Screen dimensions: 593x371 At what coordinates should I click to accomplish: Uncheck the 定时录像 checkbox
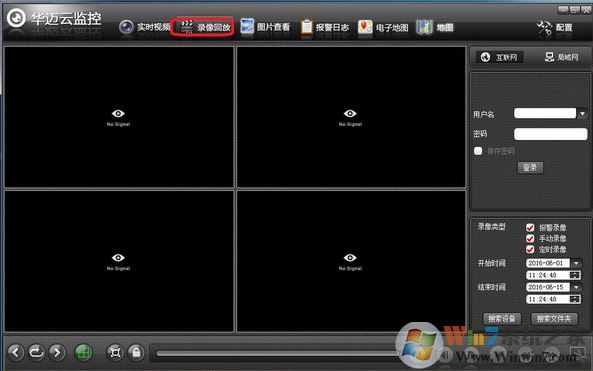pos(530,249)
